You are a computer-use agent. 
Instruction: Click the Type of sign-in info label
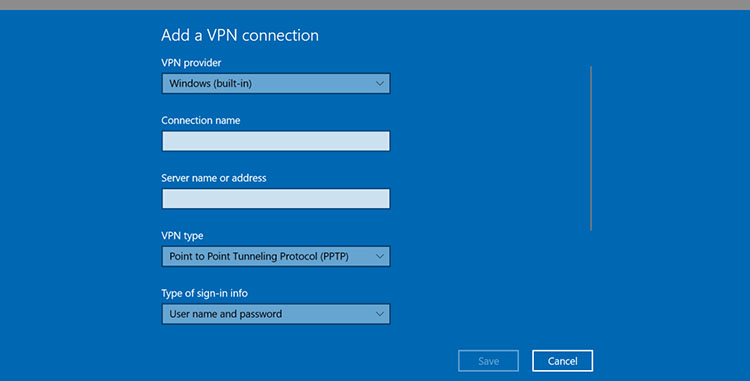click(x=204, y=293)
